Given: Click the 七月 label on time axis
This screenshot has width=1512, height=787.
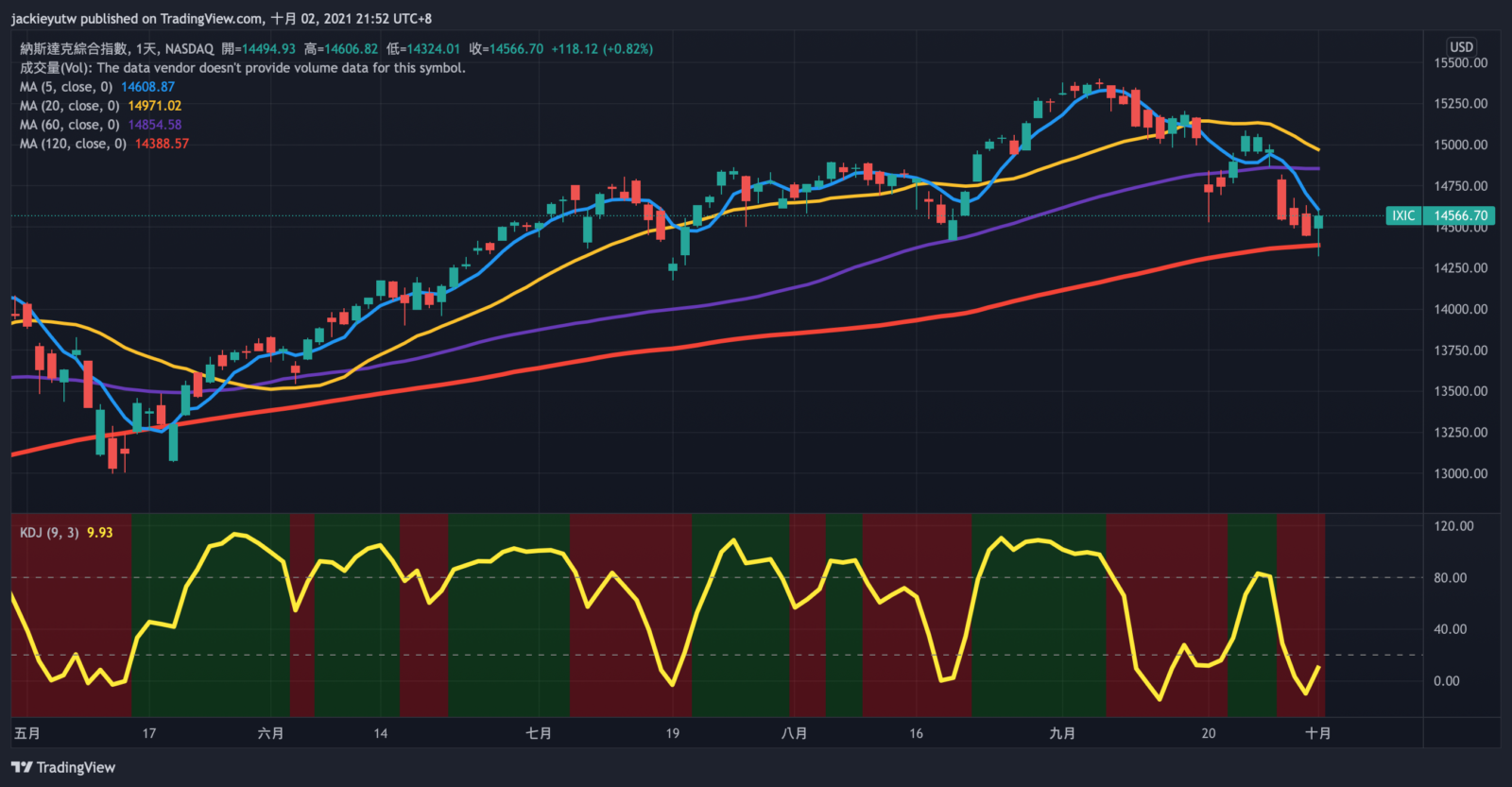Looking at the screenshot, I should (x=539, y=733).
